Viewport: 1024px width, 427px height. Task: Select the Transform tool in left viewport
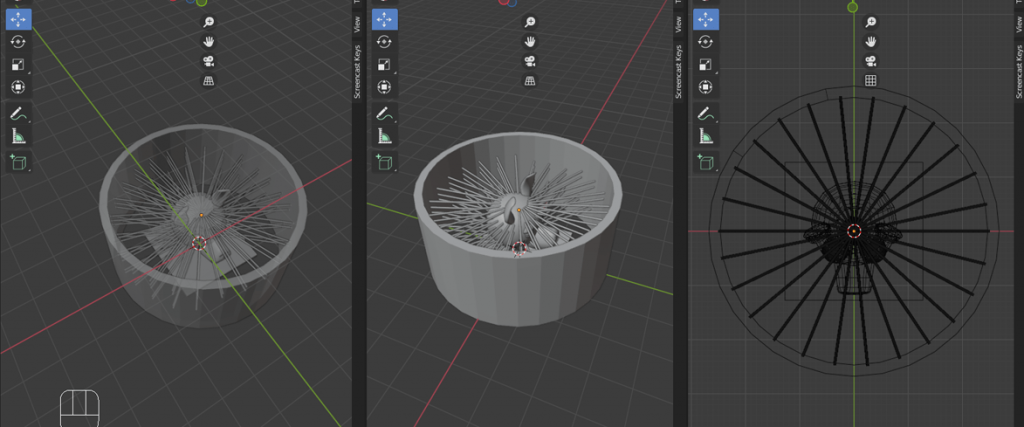[18, 86]
